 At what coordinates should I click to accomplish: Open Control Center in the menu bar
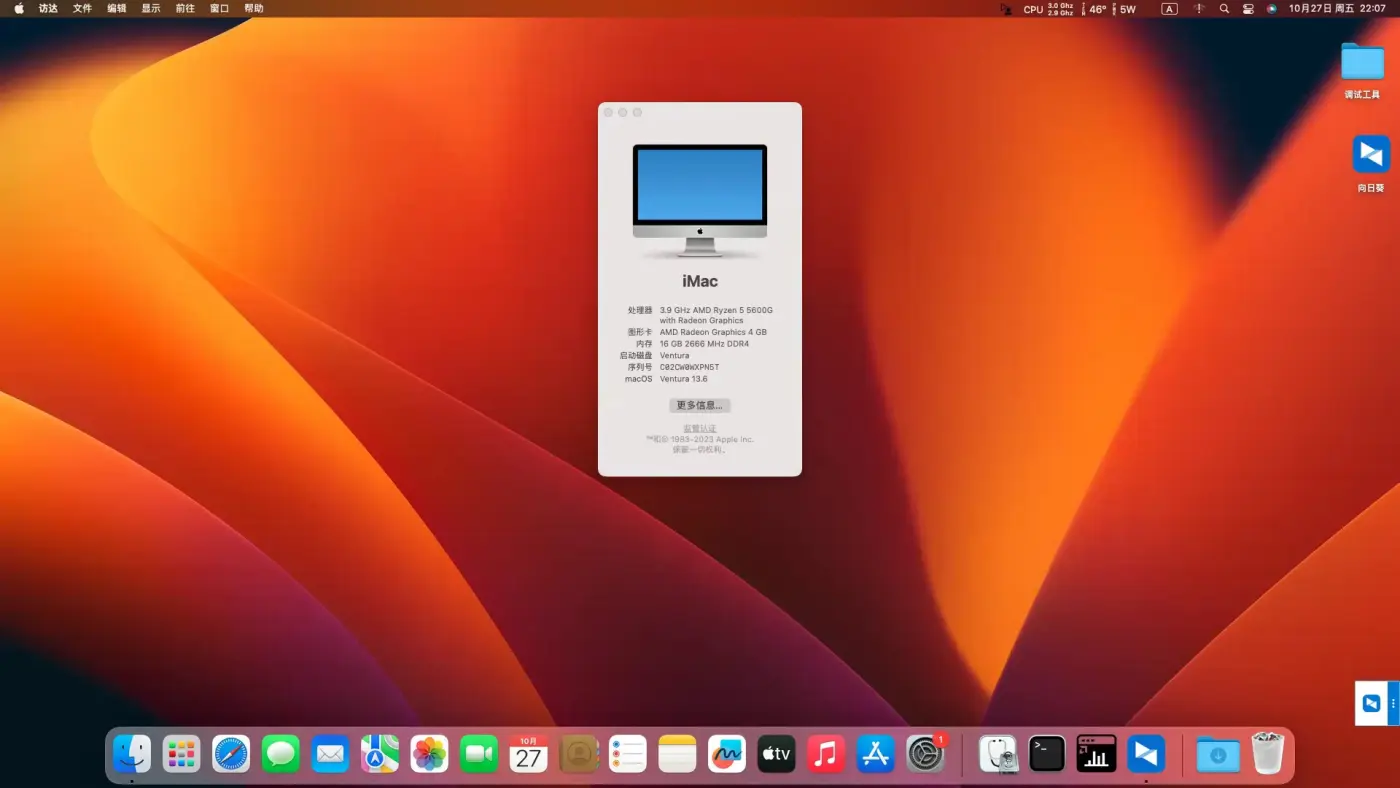point(1248,8)
